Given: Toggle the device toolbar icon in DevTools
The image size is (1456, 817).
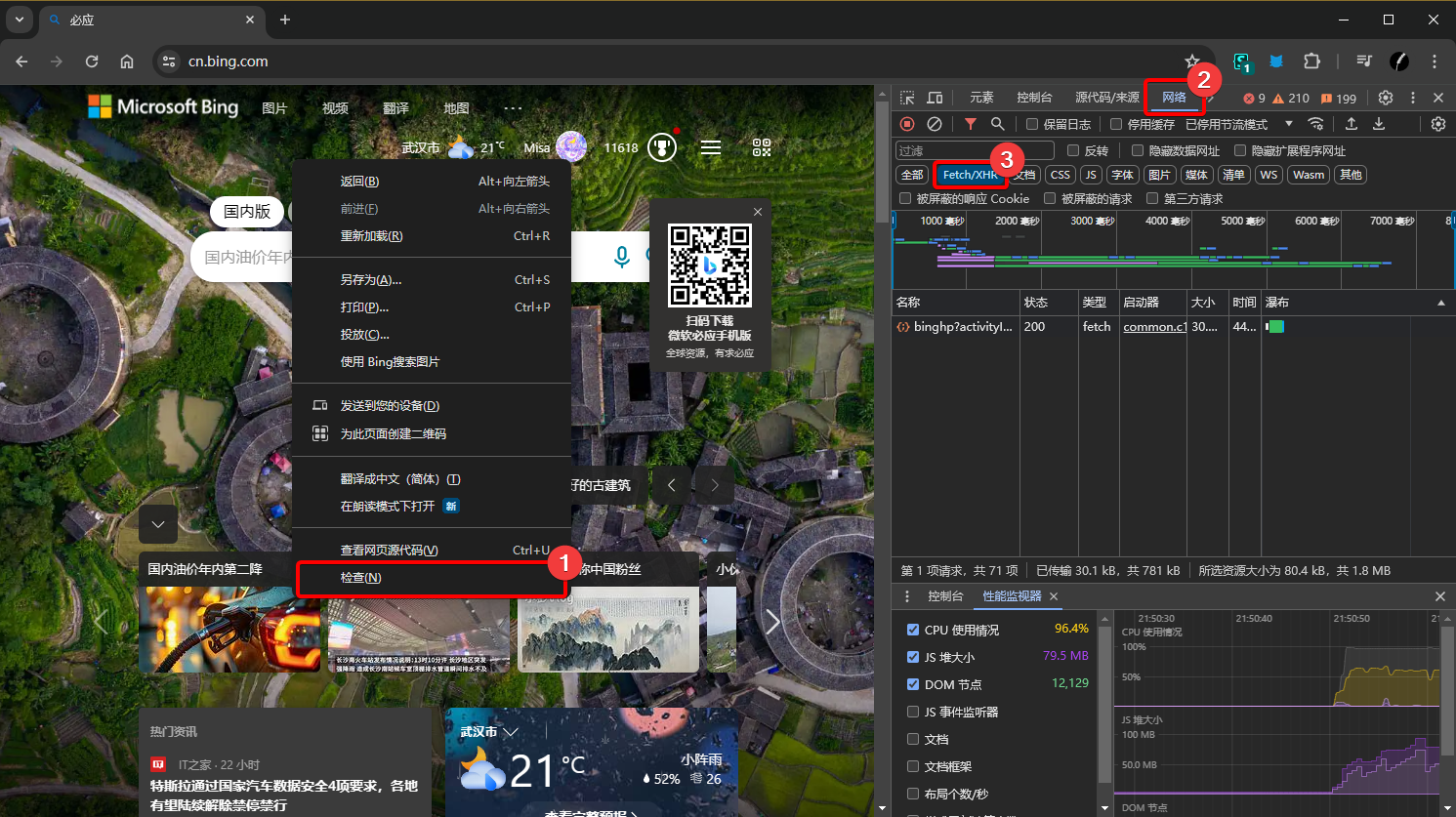Looking at the screenshot, I should point(935,98).
